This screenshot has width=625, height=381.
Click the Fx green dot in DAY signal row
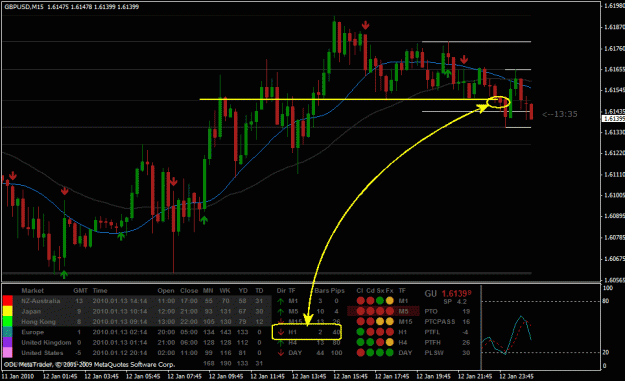tap(389, 353)
